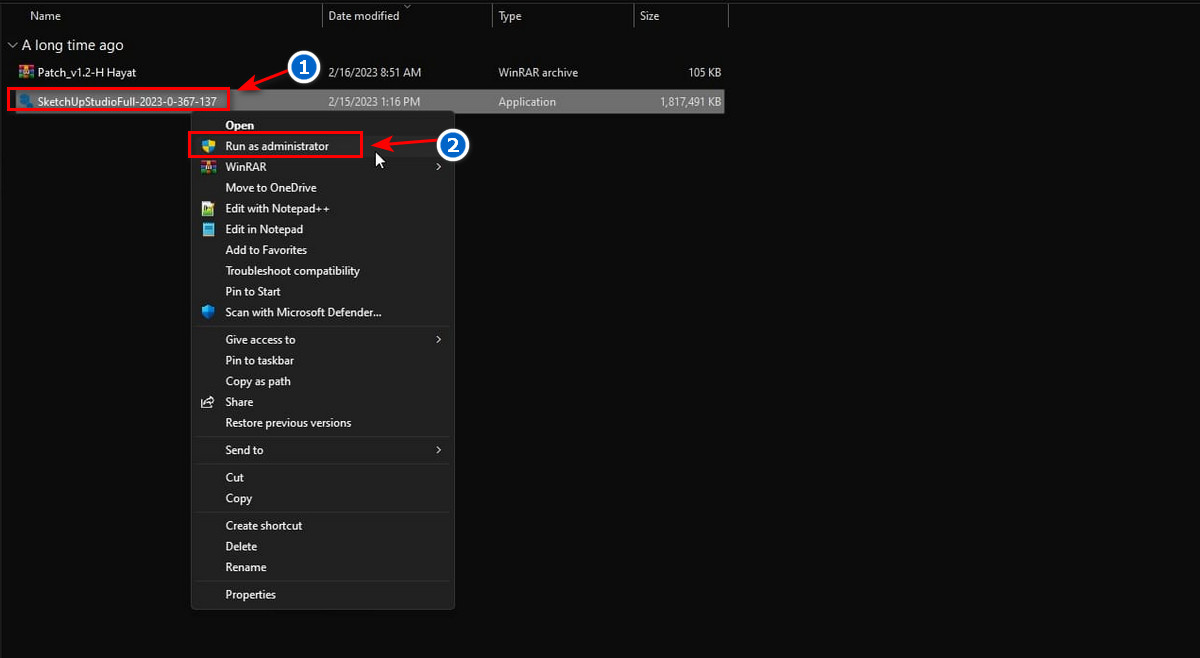Viewport: 1200px width, 658px height.
Task: Click the Microsoft Defender shield icon
Action: (x=208, y=312)
